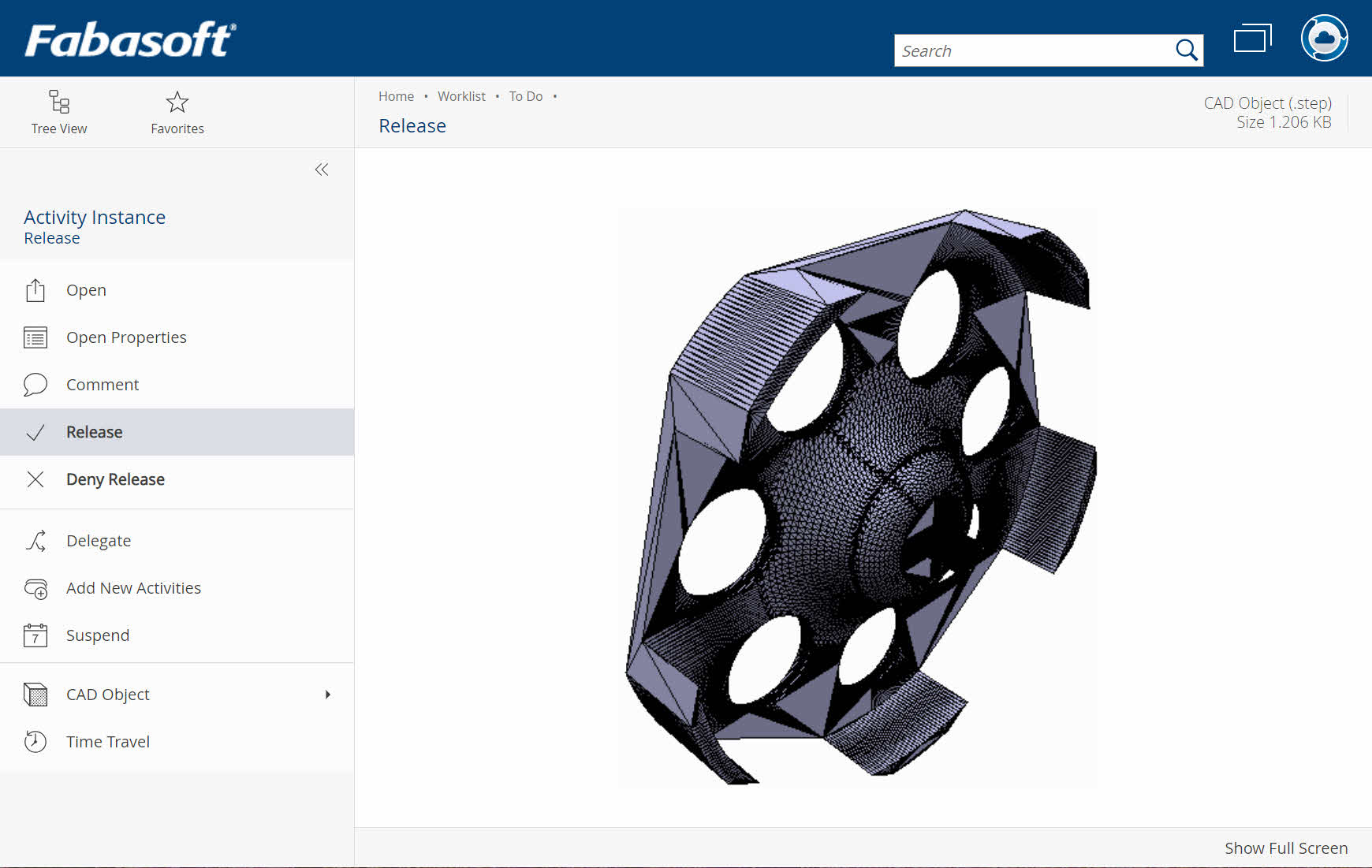Navigate to Home via breadcrumb
The height and width of the screenshot is (868, 1372).
397,95
